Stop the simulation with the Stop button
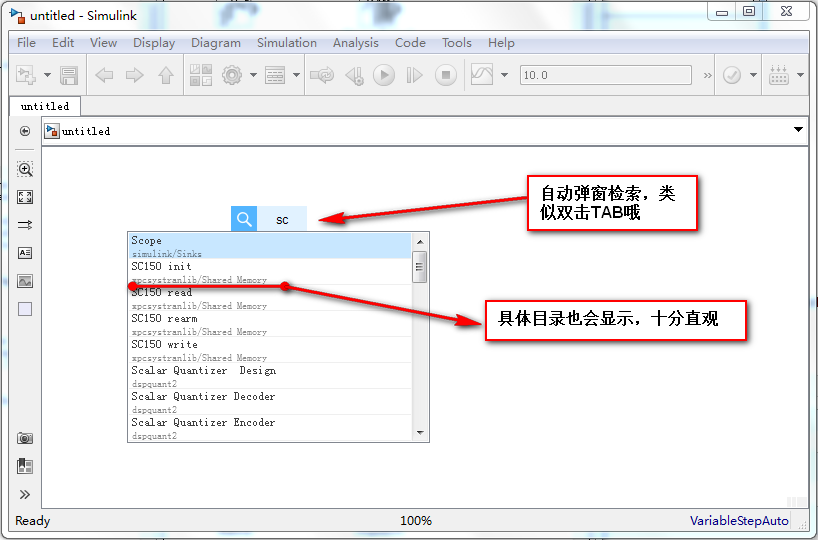The width and height of the screenshot is (818, 540). (446, 75)
